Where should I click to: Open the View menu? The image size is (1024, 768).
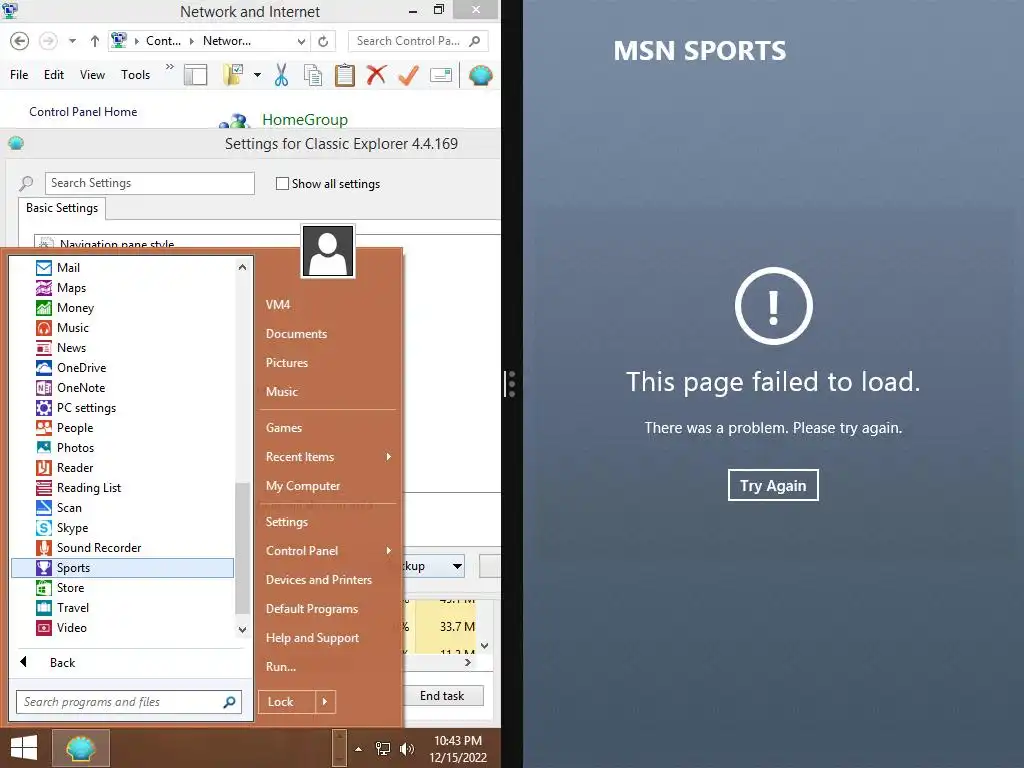tap(92, 74)
